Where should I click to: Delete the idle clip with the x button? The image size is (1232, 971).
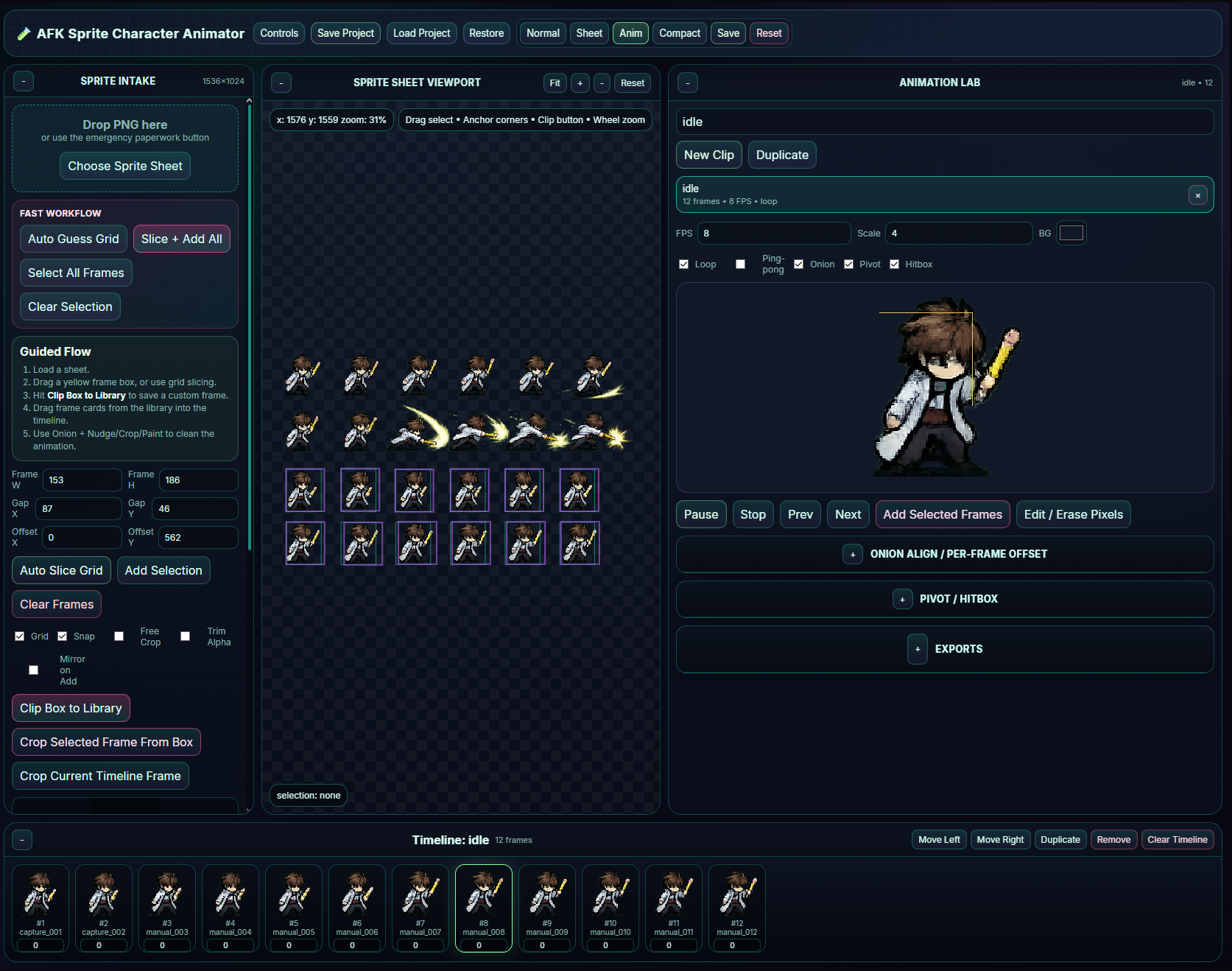pos(1198,195)
